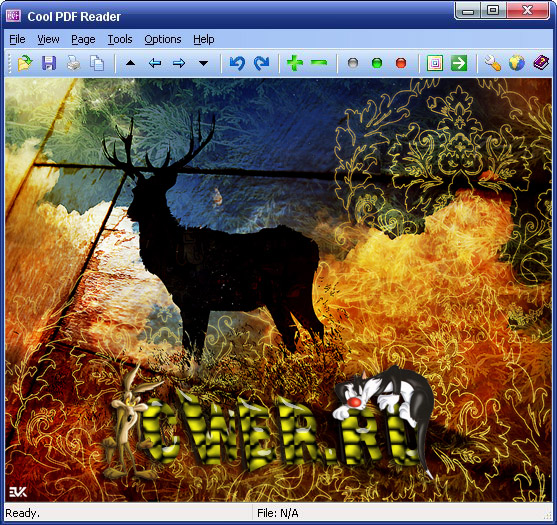Click the Save floppy disk icon

tap(49, 64)
